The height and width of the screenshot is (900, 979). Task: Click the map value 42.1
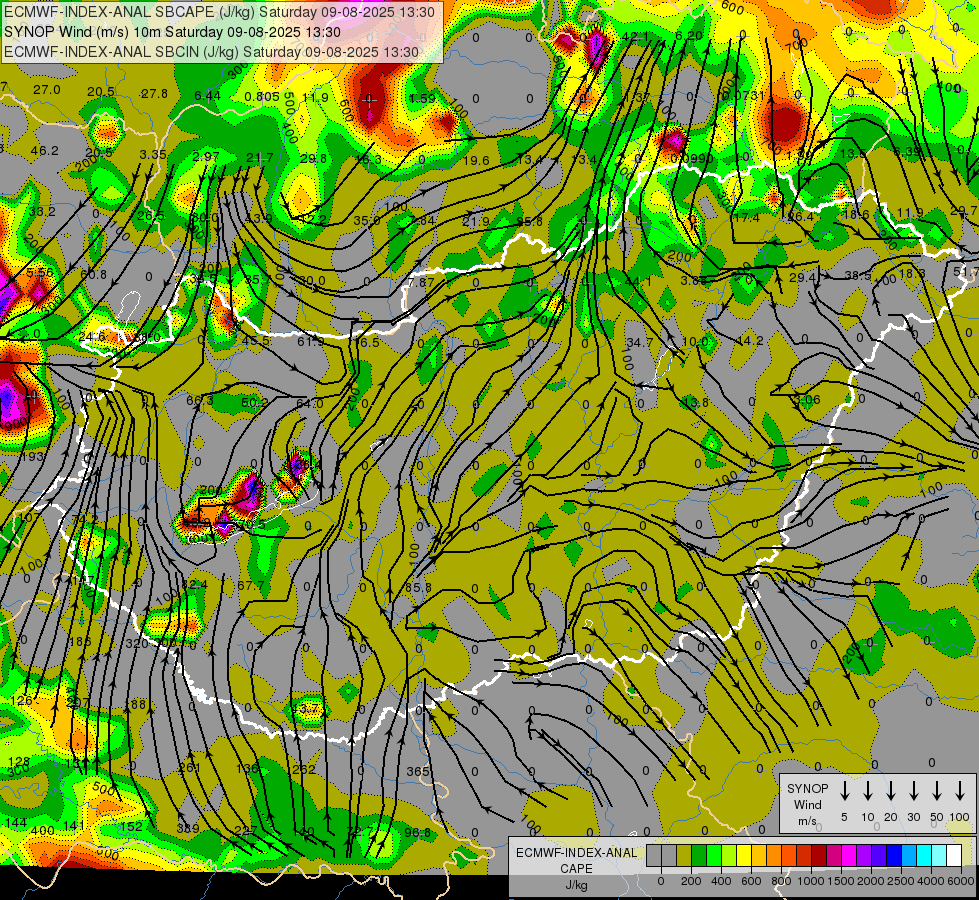coord(634,36)
